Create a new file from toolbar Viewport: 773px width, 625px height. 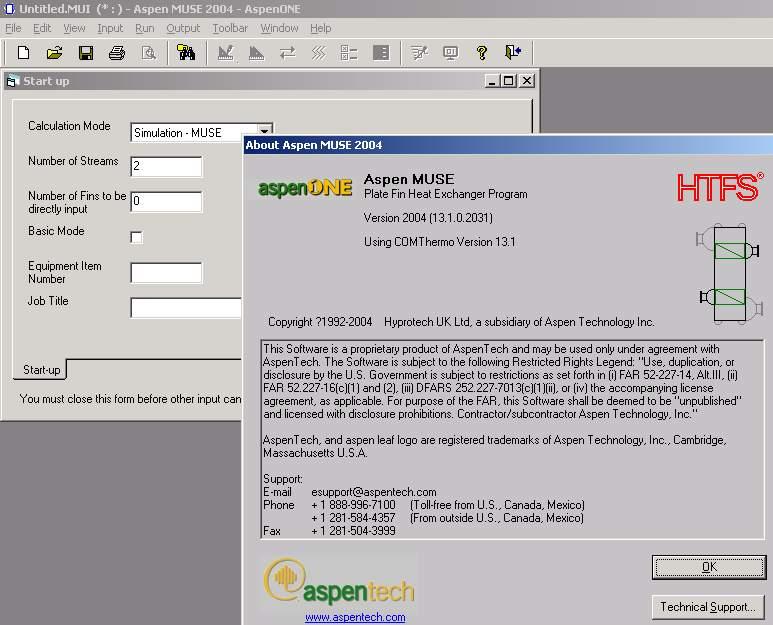23,52
